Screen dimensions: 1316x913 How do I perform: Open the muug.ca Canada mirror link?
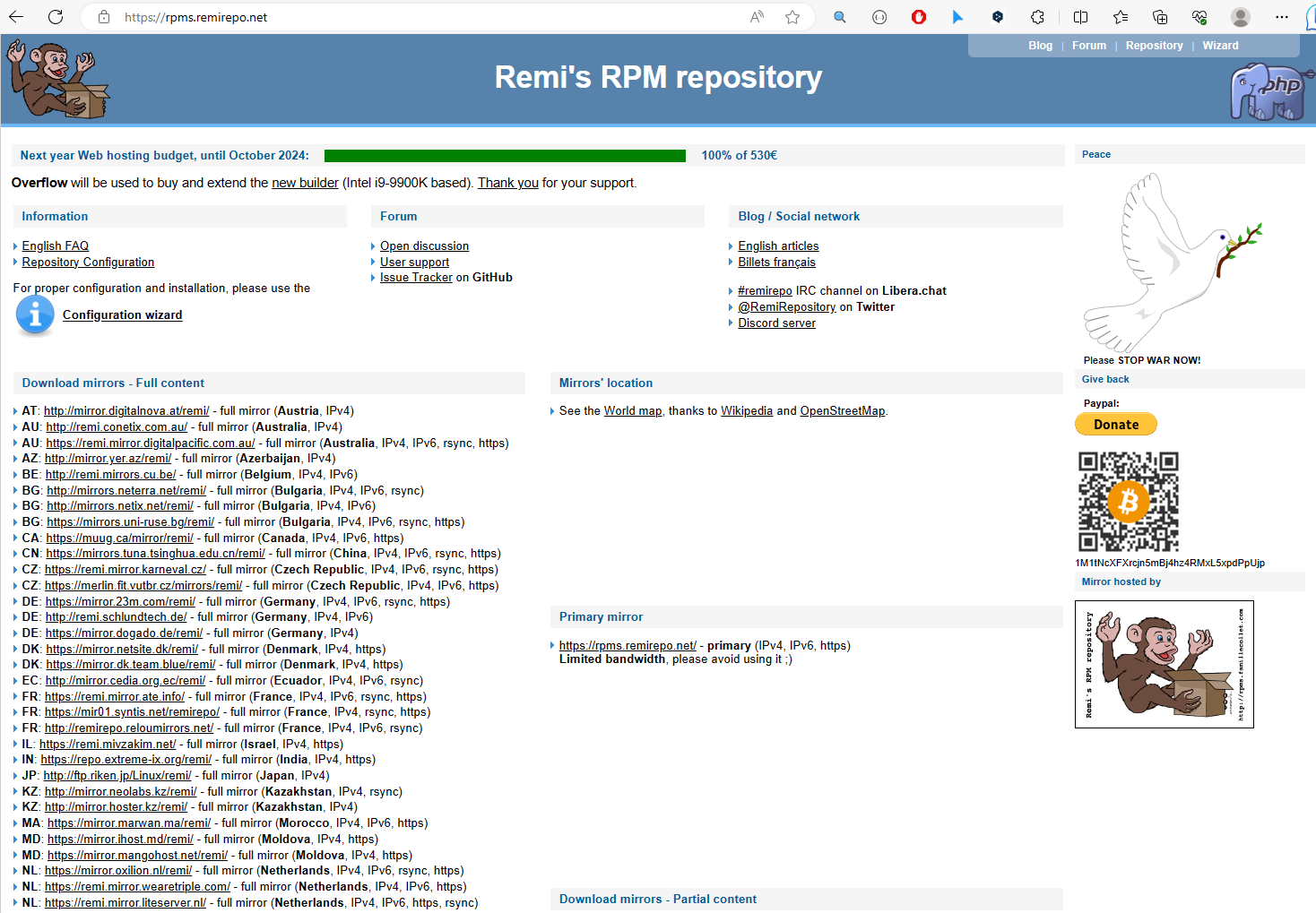click(119, 538)
